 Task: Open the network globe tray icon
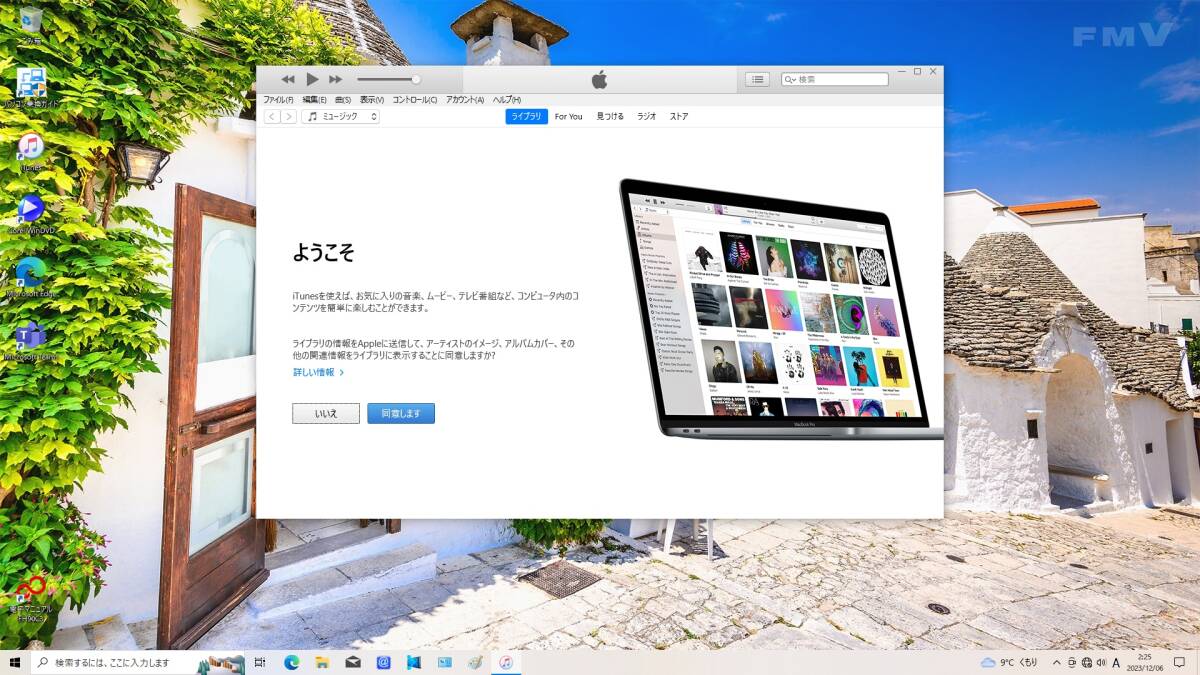(1087, 662)
